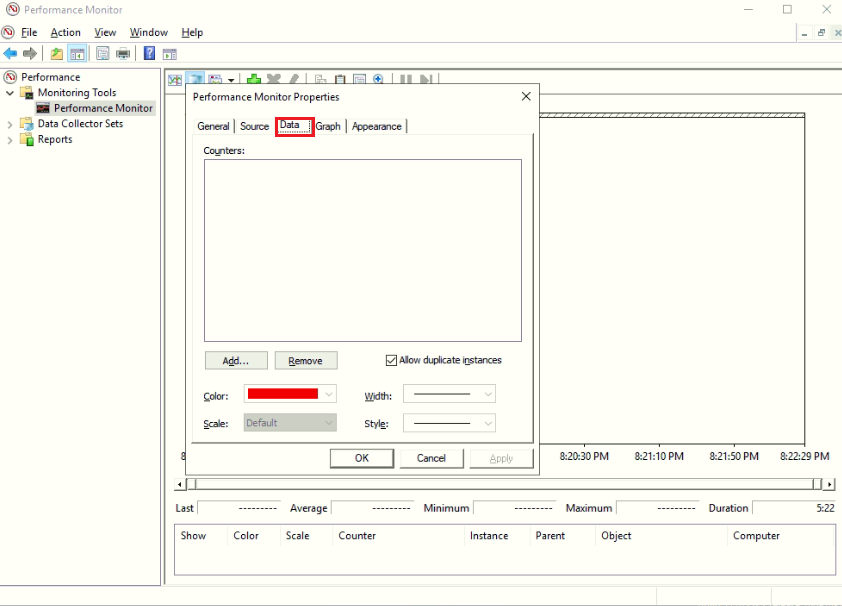This screenshot has height=606, width=842.
Task: Click the Up One Level folder icon
Action: click(56, 54)
